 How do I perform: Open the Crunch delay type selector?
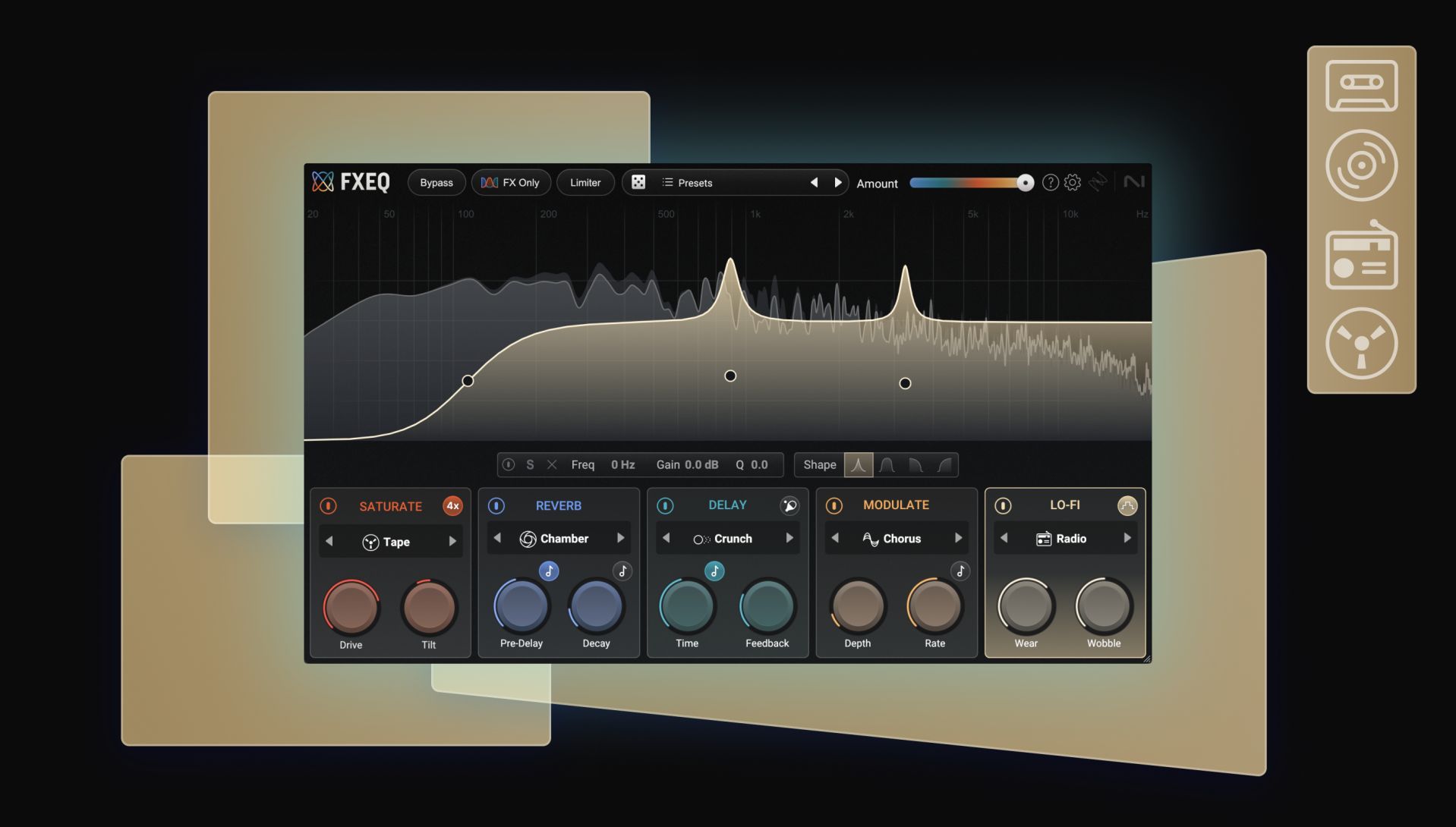tap(727, 539)
